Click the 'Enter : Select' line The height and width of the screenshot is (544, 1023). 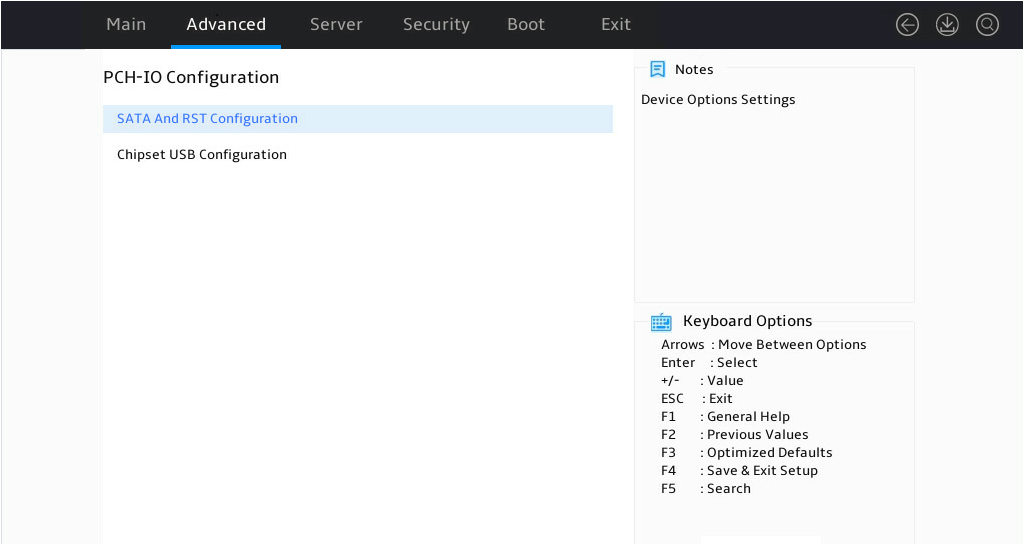(709, 363)
